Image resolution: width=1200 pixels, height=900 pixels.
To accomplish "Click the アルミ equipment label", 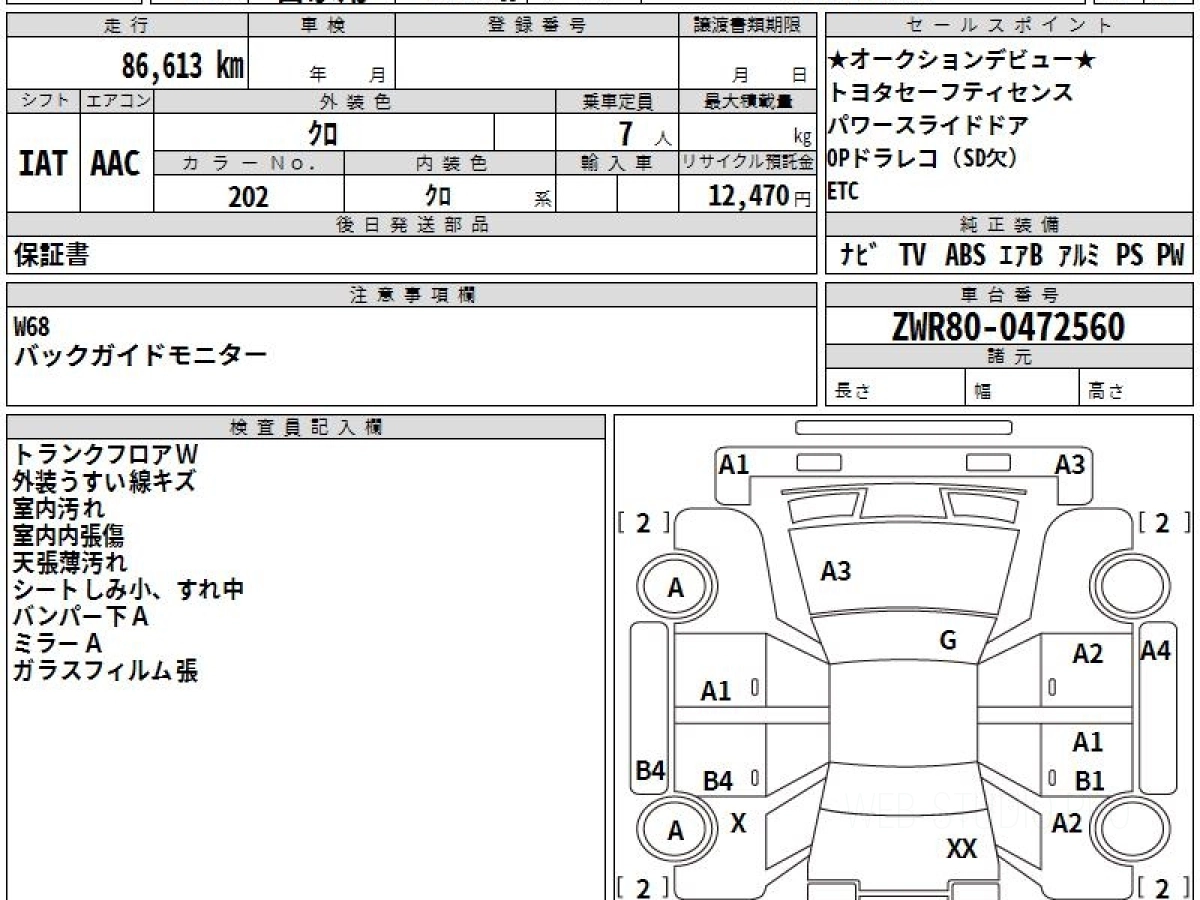I will 1080,255.
